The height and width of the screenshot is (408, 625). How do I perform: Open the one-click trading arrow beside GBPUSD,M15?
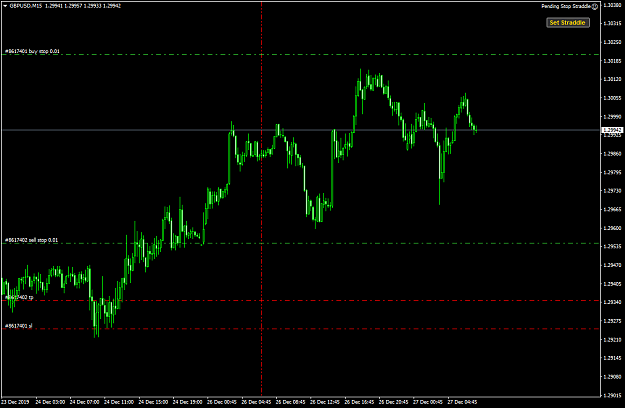(5, 6)
